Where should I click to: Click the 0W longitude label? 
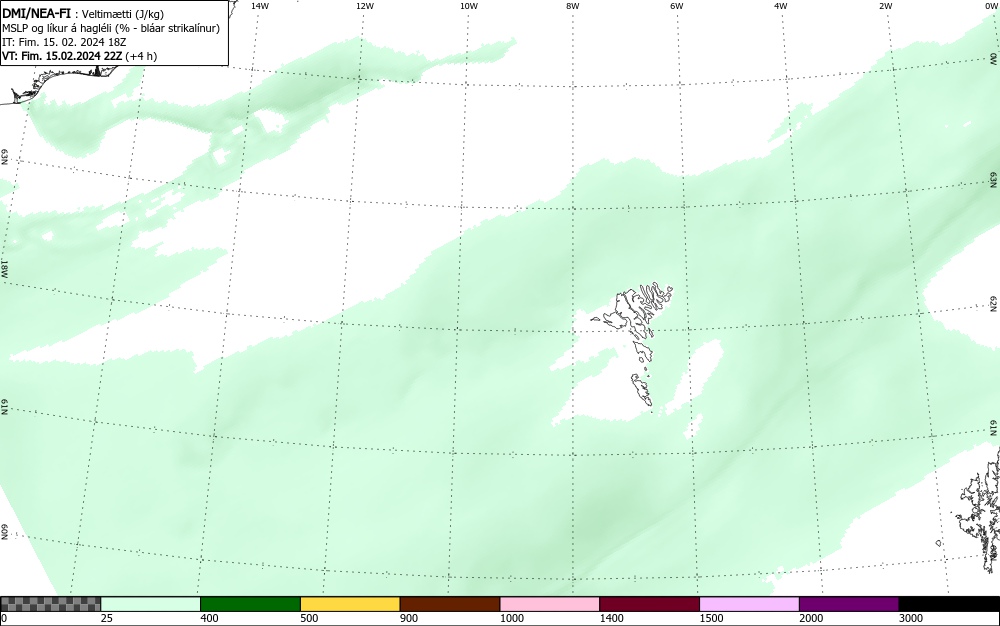991,6
